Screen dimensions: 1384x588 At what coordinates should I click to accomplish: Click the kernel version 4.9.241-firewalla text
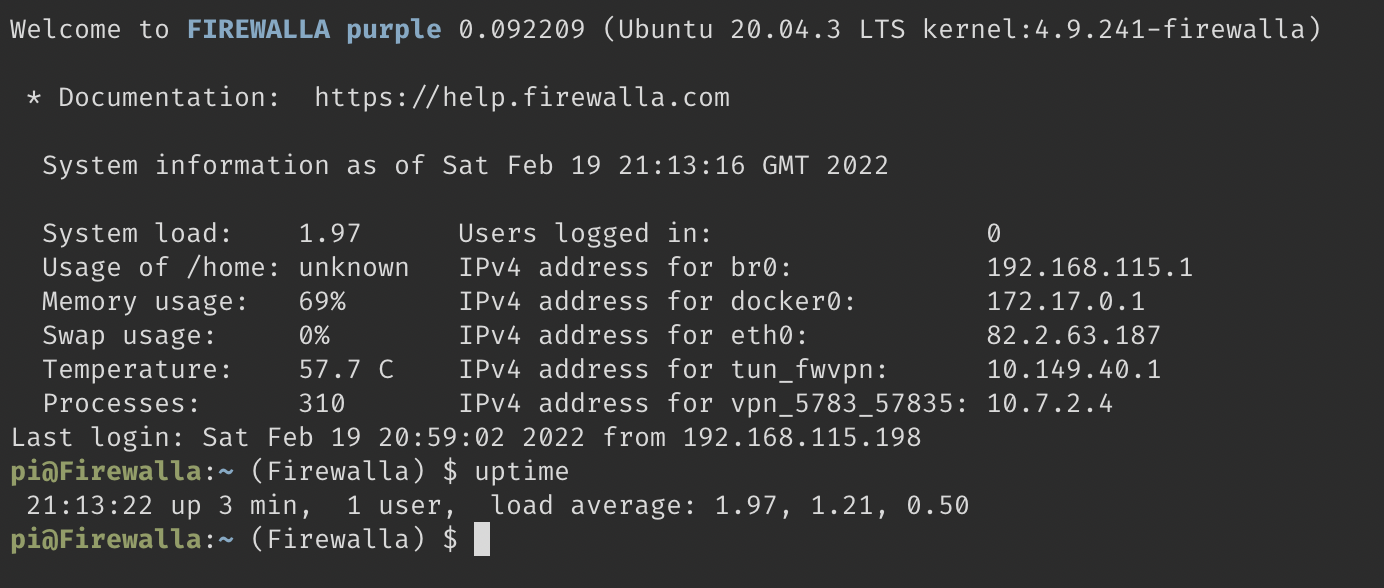click(x=1144, y=29)
